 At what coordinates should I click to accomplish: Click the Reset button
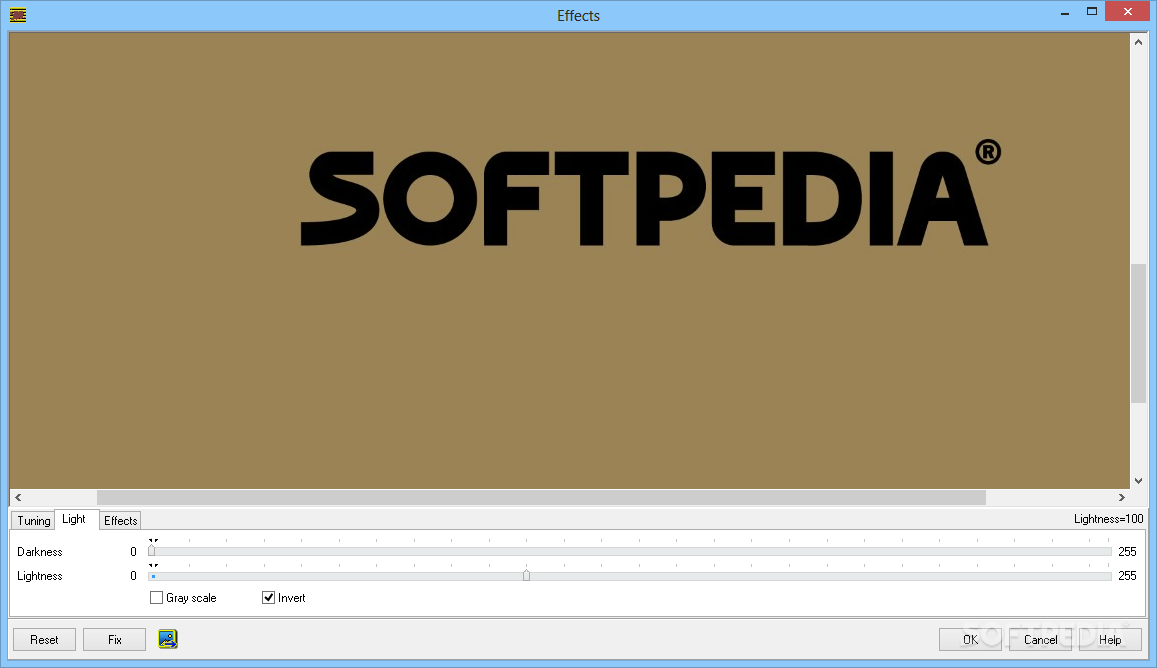pos(44,640)
